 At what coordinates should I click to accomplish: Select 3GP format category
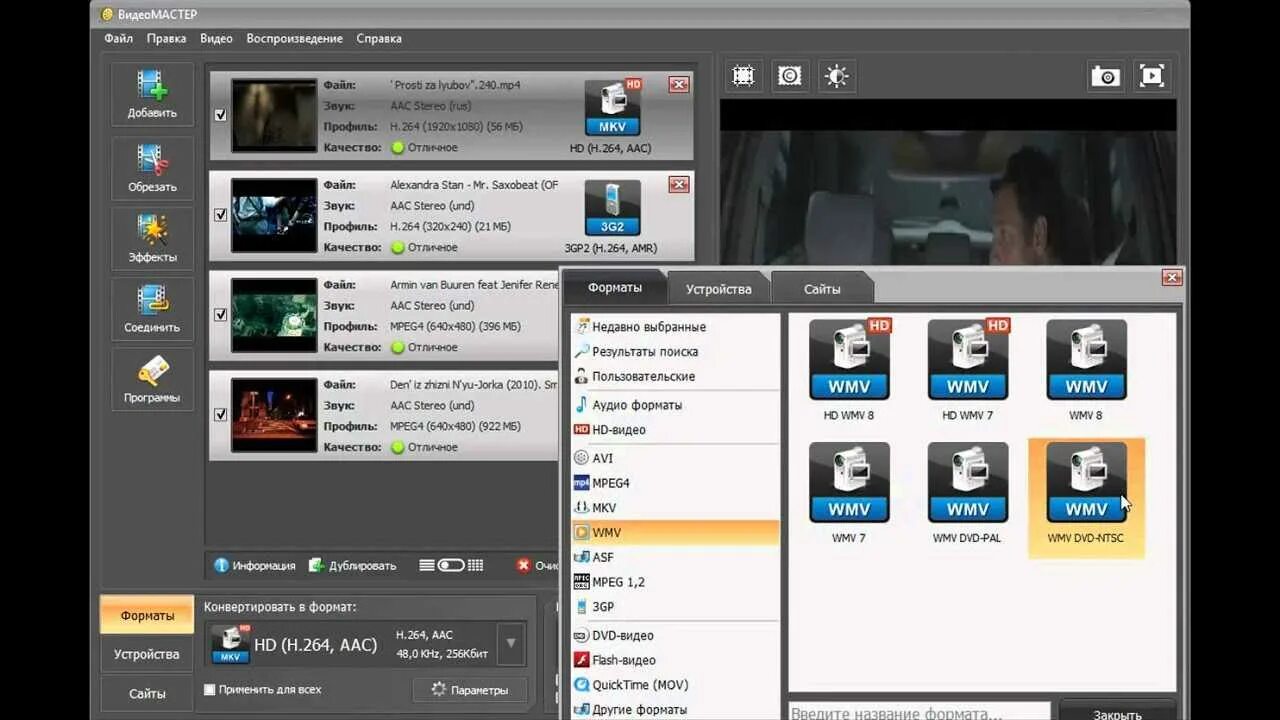675,607
